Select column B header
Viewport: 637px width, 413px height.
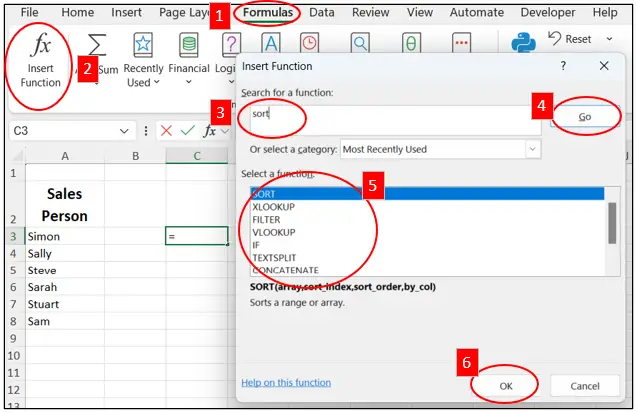tap(135, 156)
